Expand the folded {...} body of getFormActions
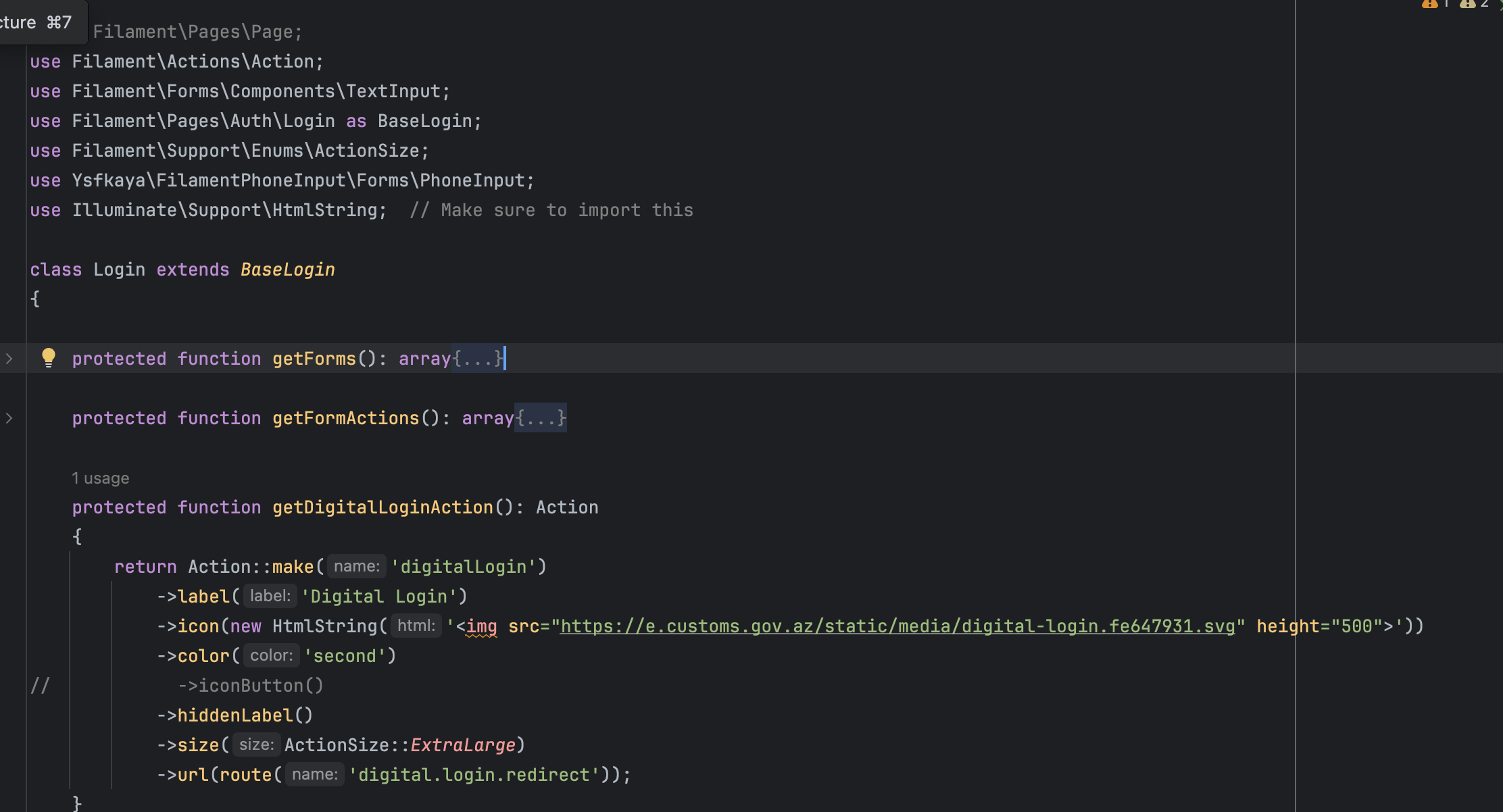 540,418
